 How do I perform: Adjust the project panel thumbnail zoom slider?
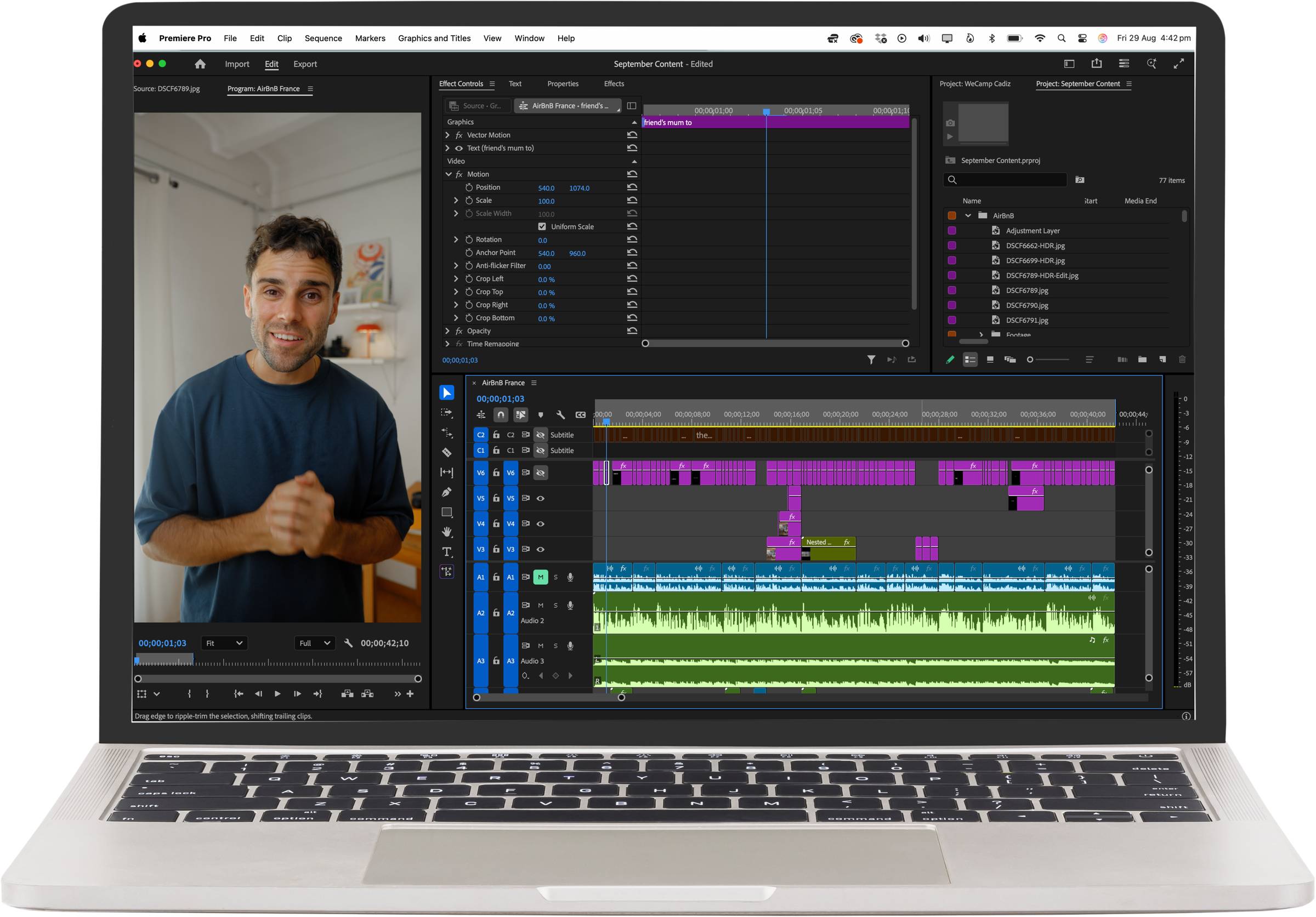click(1048, 359)
